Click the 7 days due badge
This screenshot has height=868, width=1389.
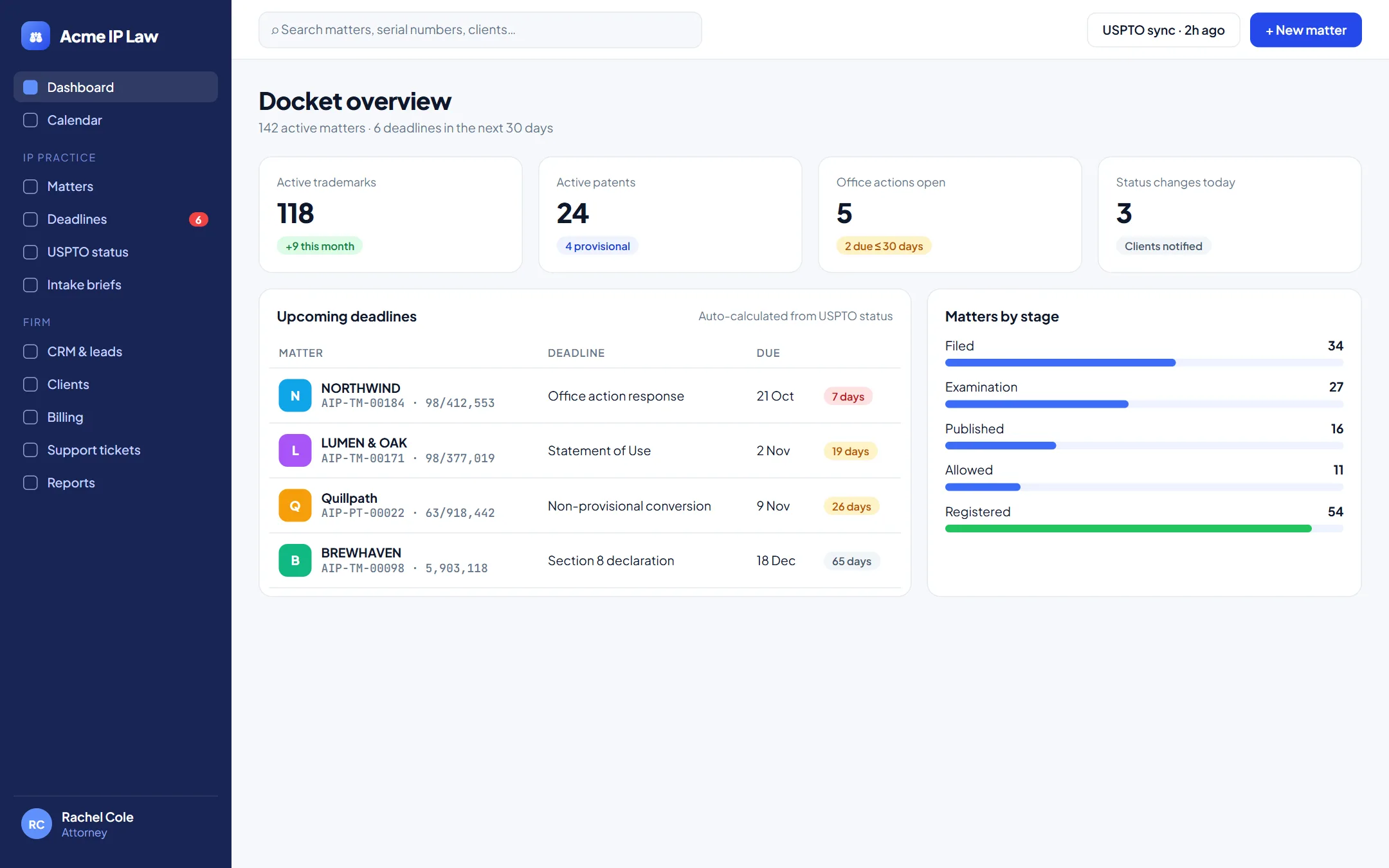click(x=848, y=397)
